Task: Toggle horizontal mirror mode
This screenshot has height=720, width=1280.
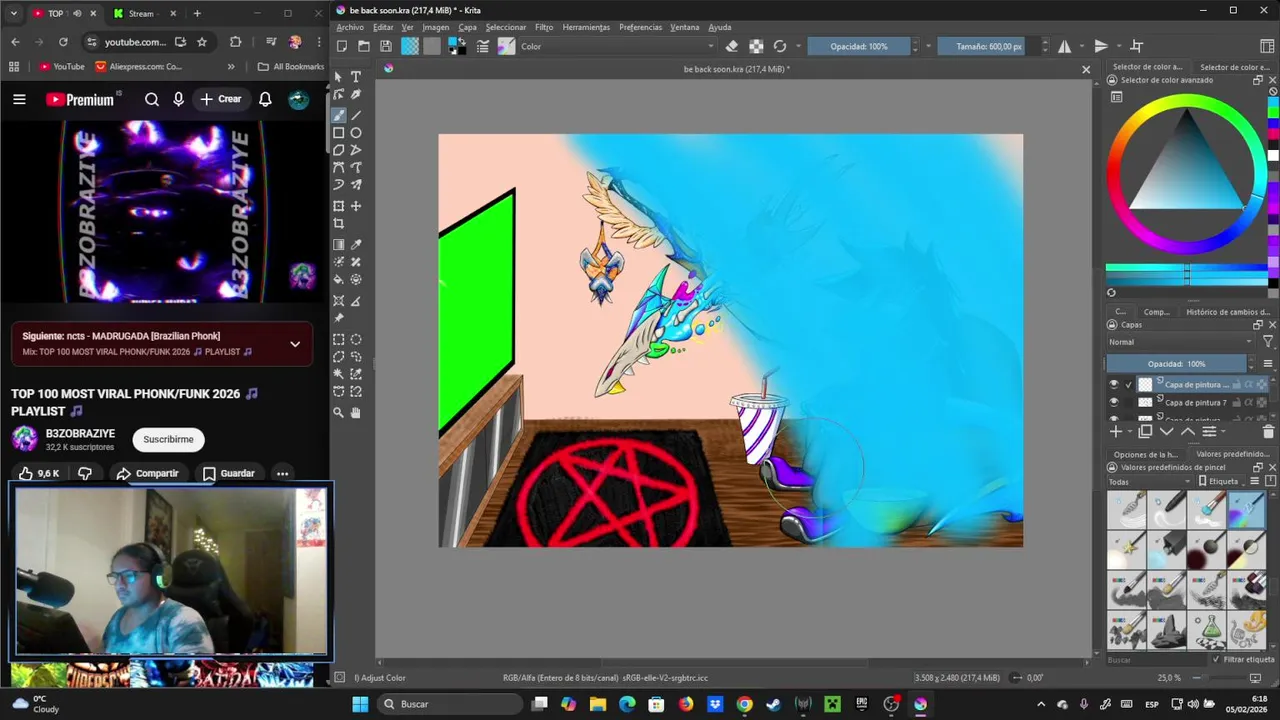Action: click(x=1064, y=46)
